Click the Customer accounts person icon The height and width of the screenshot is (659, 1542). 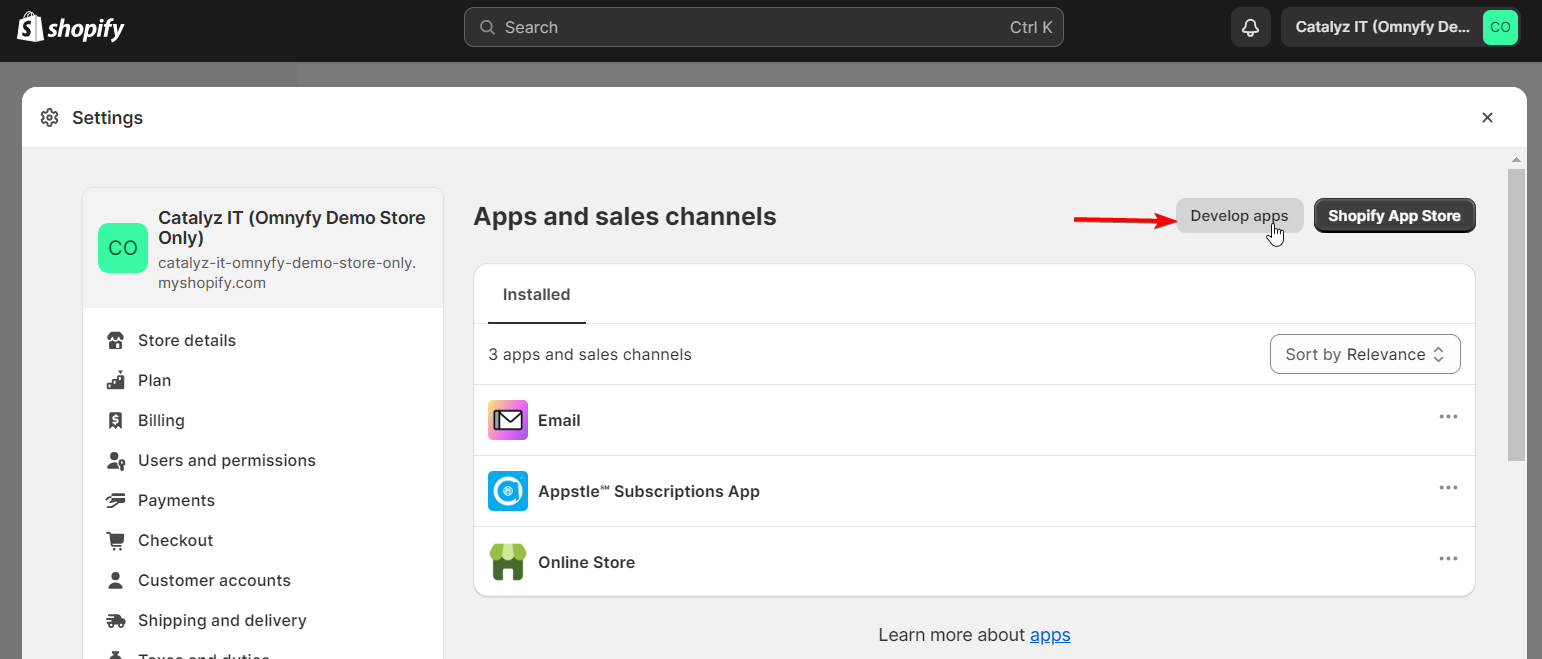(116, 580)
